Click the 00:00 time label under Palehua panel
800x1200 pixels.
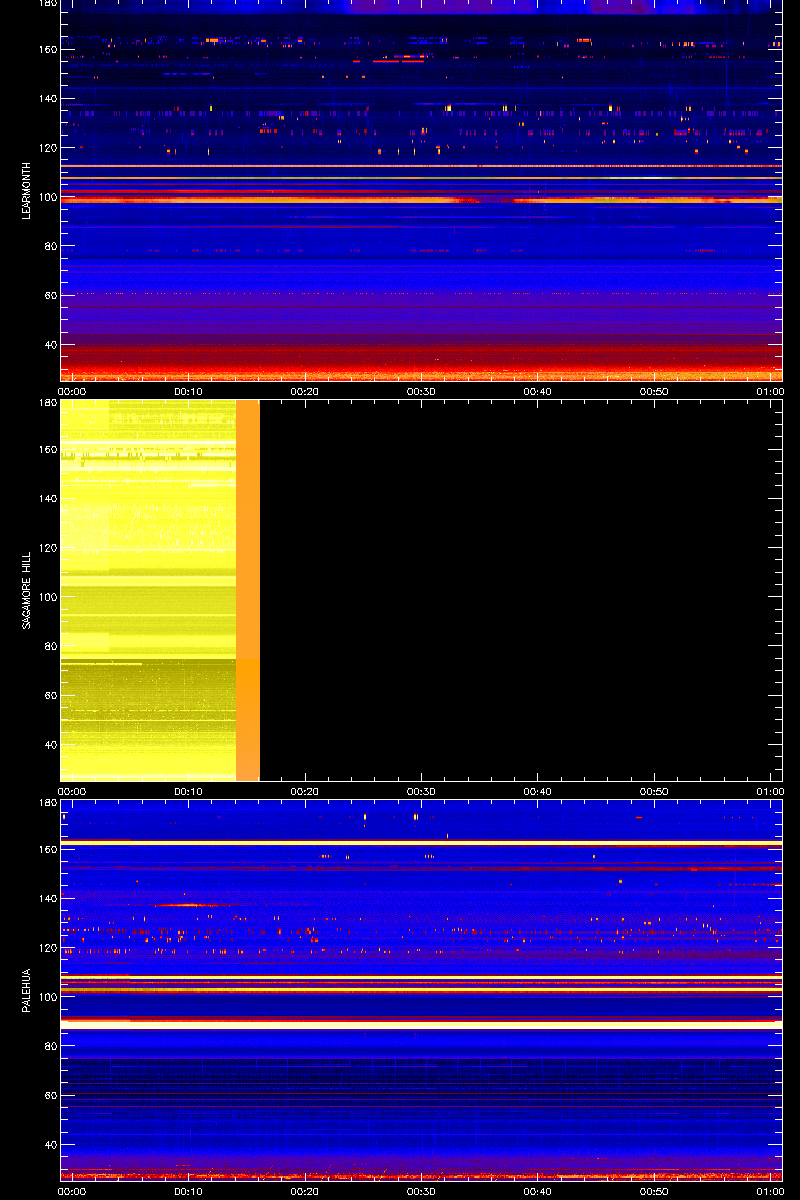(72, 1192)
